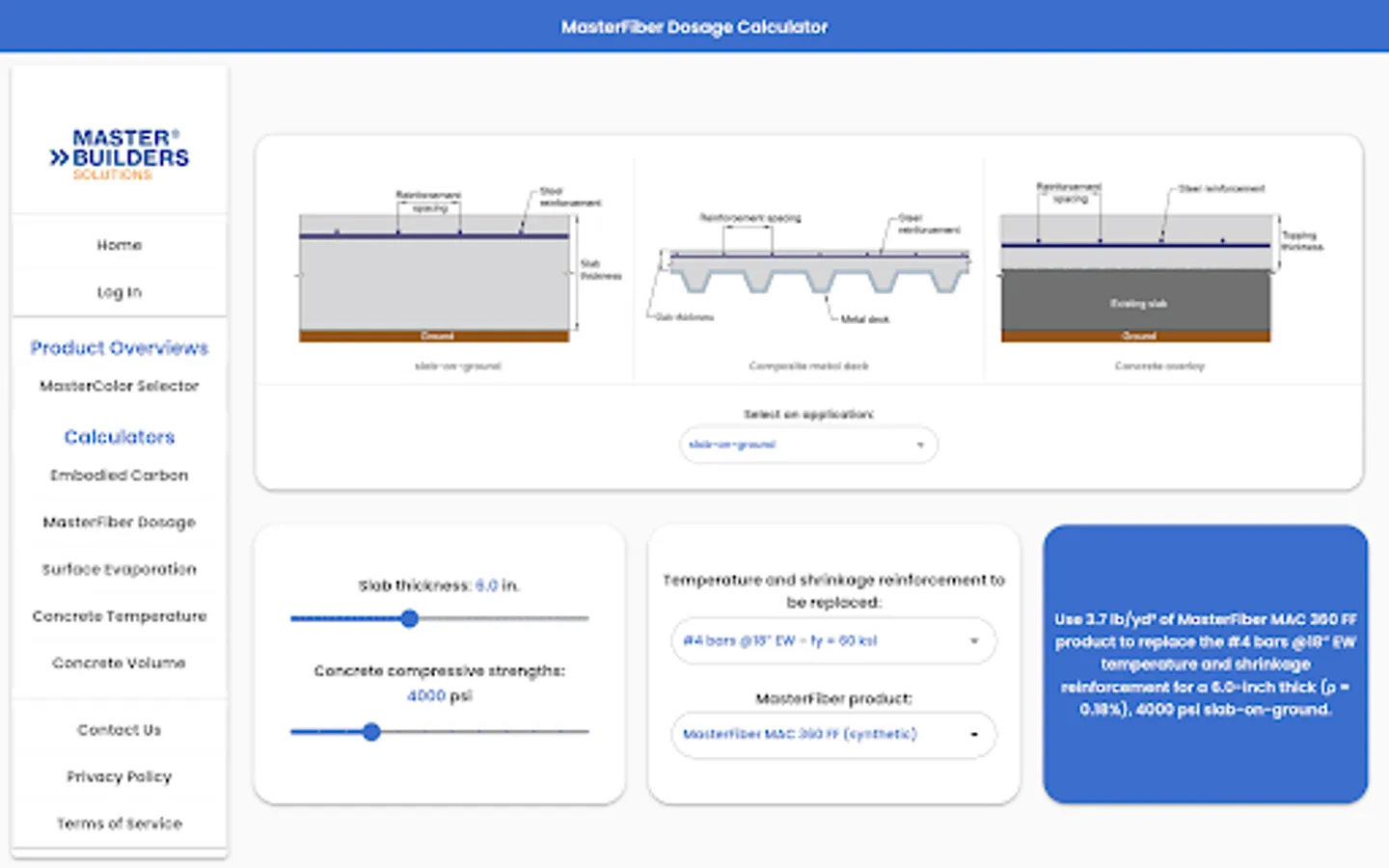Go to Log In
Viewport: 1389px width, 868px height.
point(120,292)
